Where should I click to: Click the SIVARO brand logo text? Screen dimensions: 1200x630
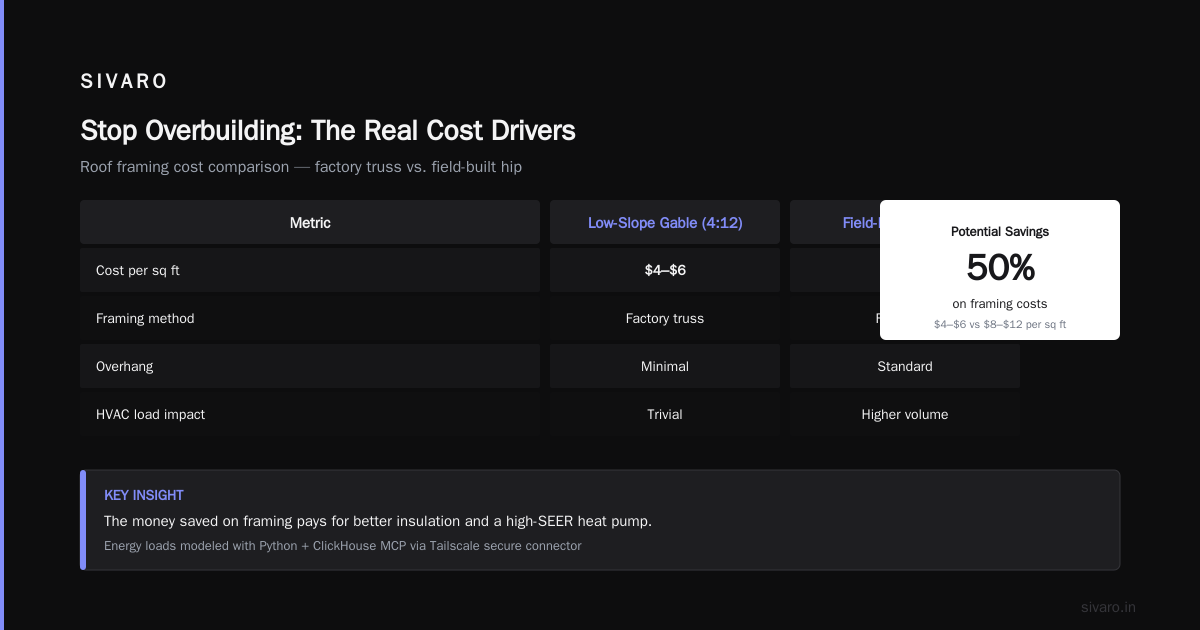[124, 82]
